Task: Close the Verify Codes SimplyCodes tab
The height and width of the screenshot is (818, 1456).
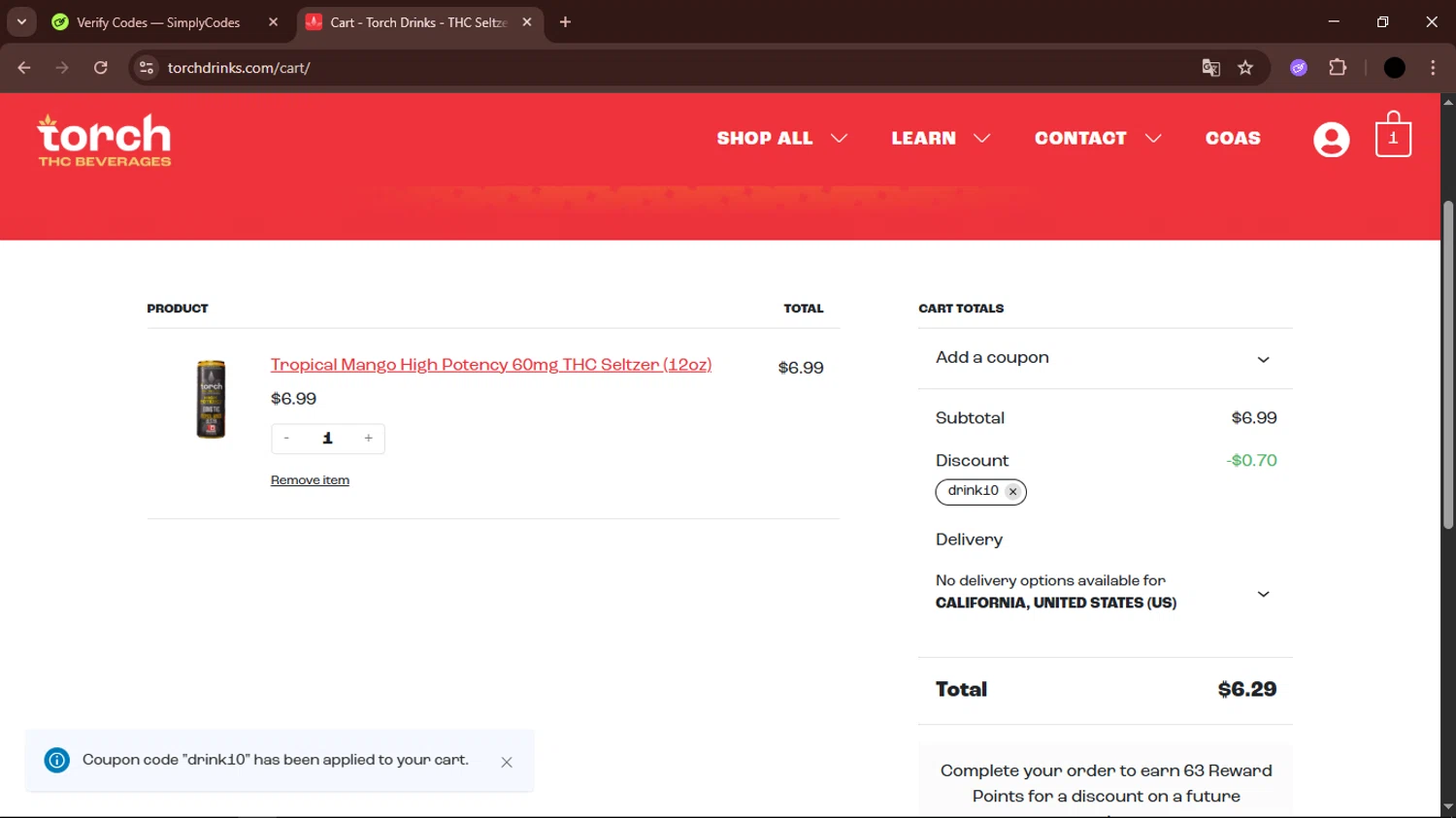Action: coord(273,22)
